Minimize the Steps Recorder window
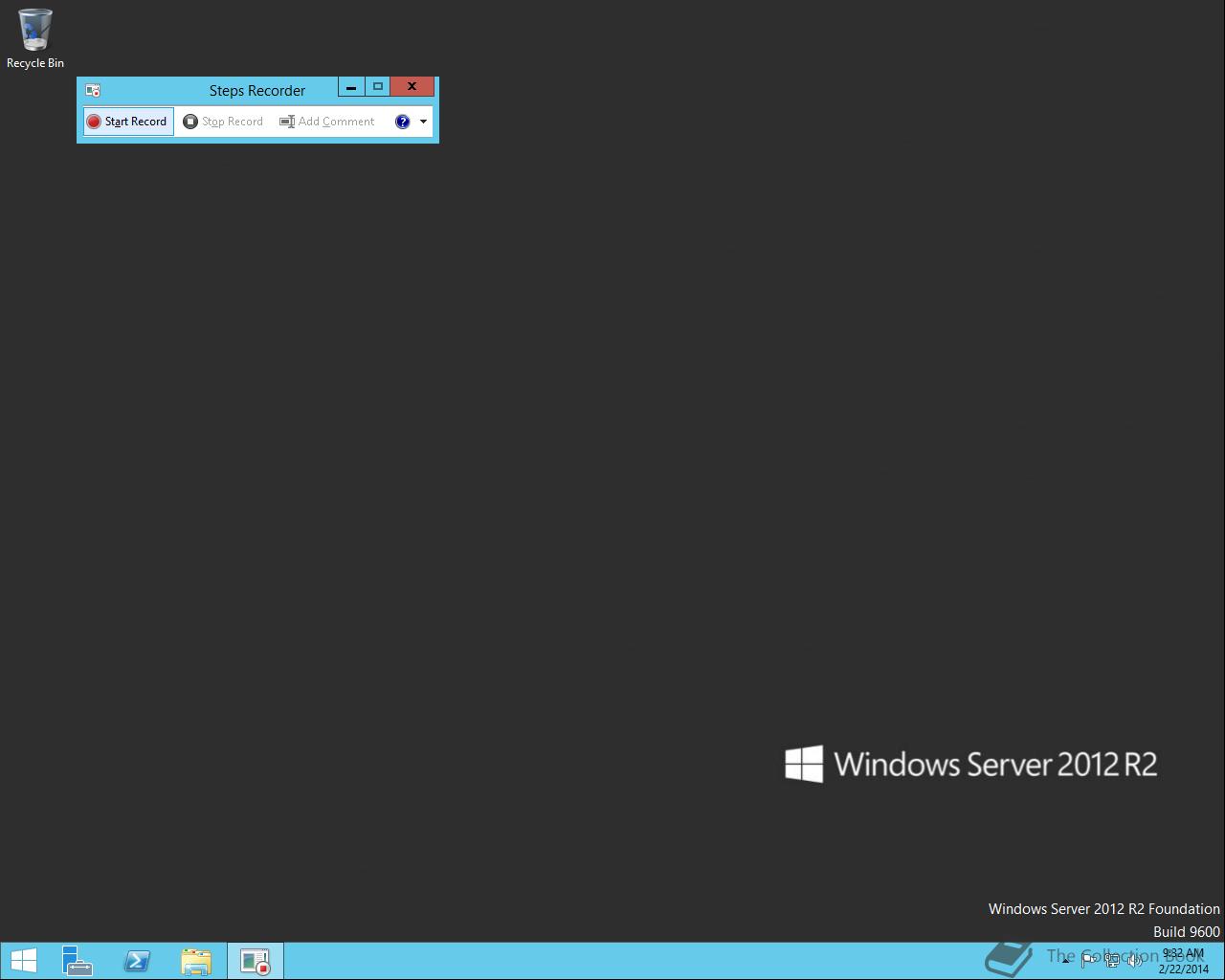 point(351,87)
